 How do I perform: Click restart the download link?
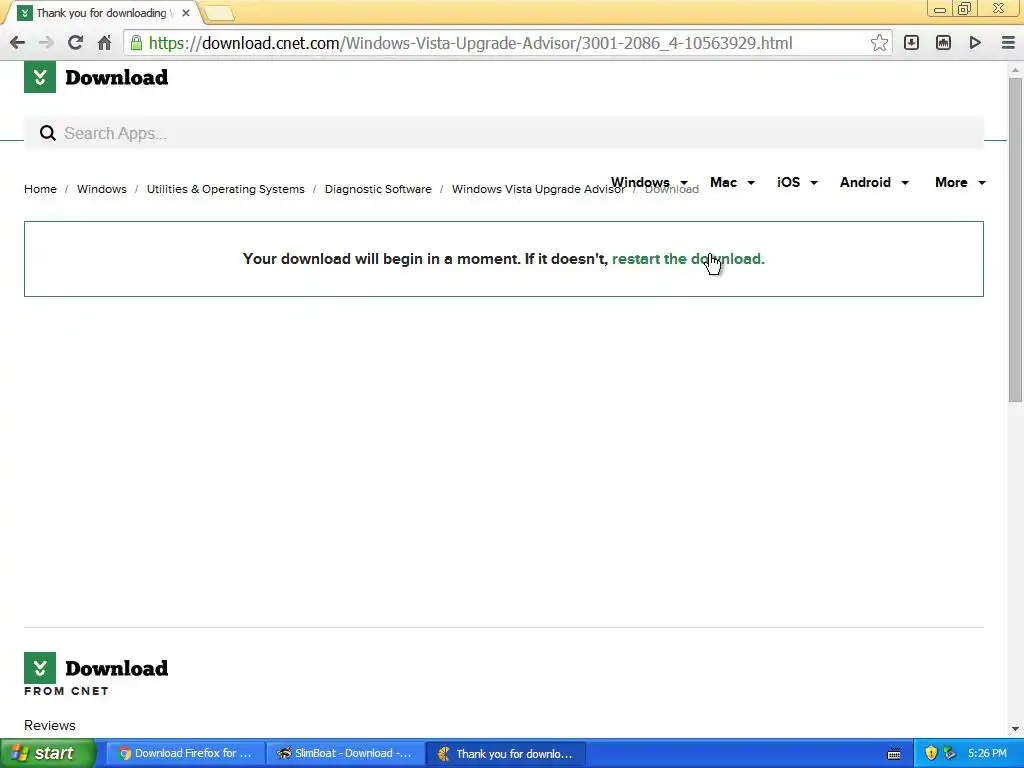pyautogui.click(x=688, y=259)
